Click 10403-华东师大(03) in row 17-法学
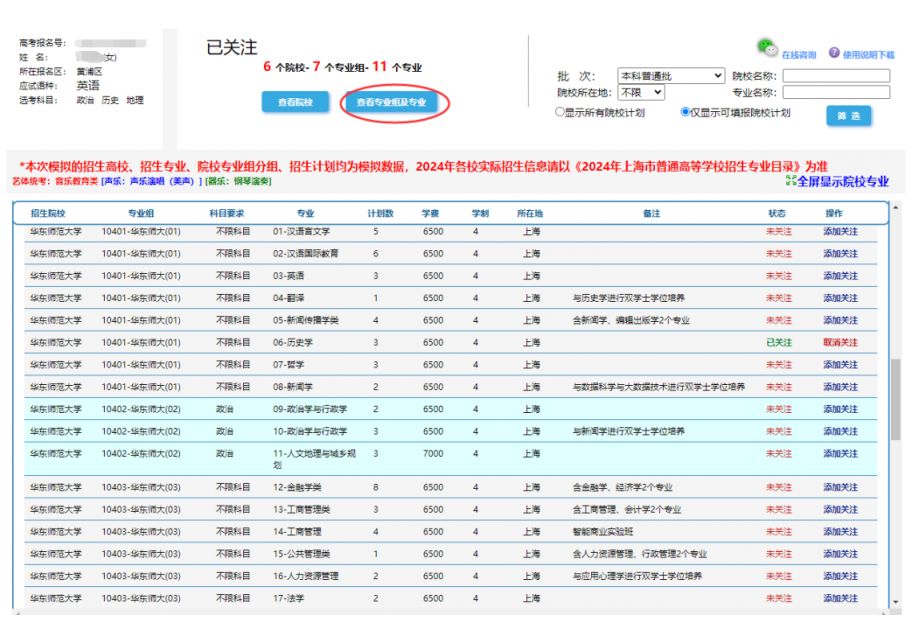911x623 pixels. (141, 598)
